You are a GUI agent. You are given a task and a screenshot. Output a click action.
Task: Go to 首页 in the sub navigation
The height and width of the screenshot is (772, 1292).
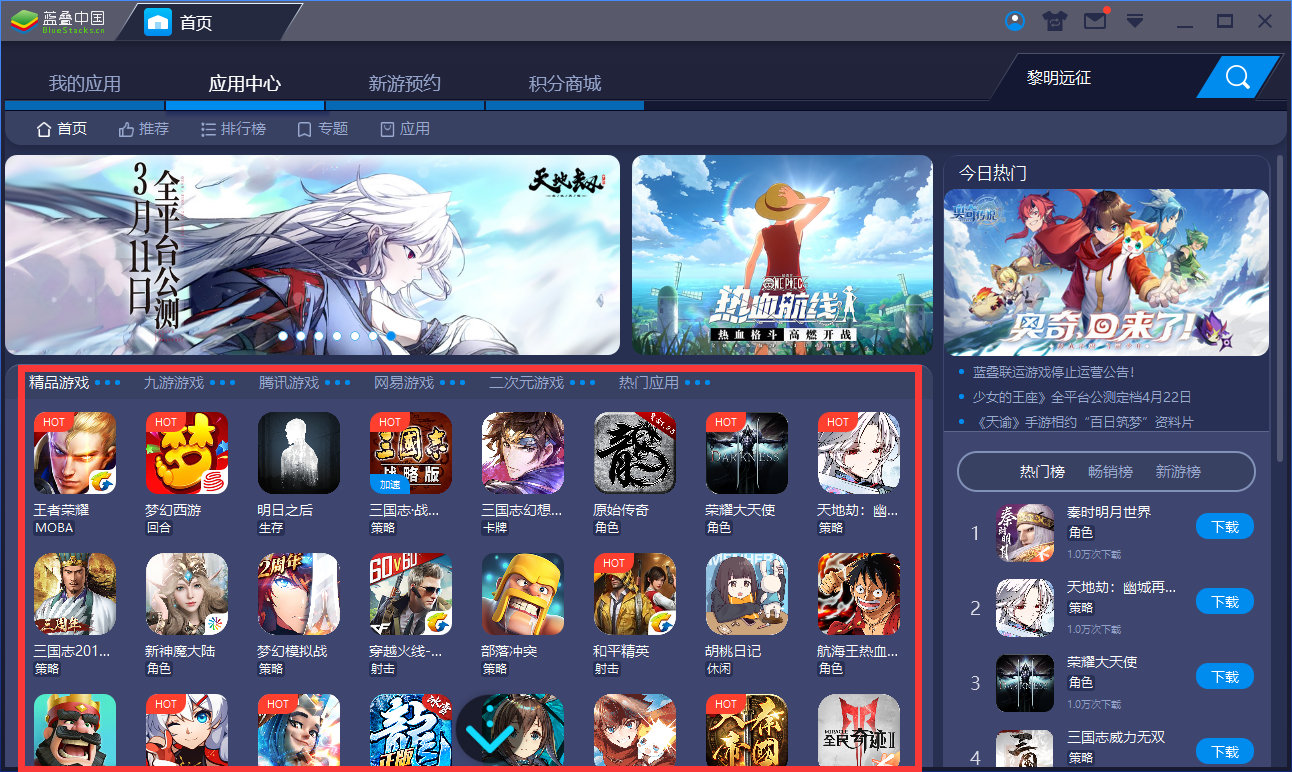pyautogui.click(x=62, y=129)
